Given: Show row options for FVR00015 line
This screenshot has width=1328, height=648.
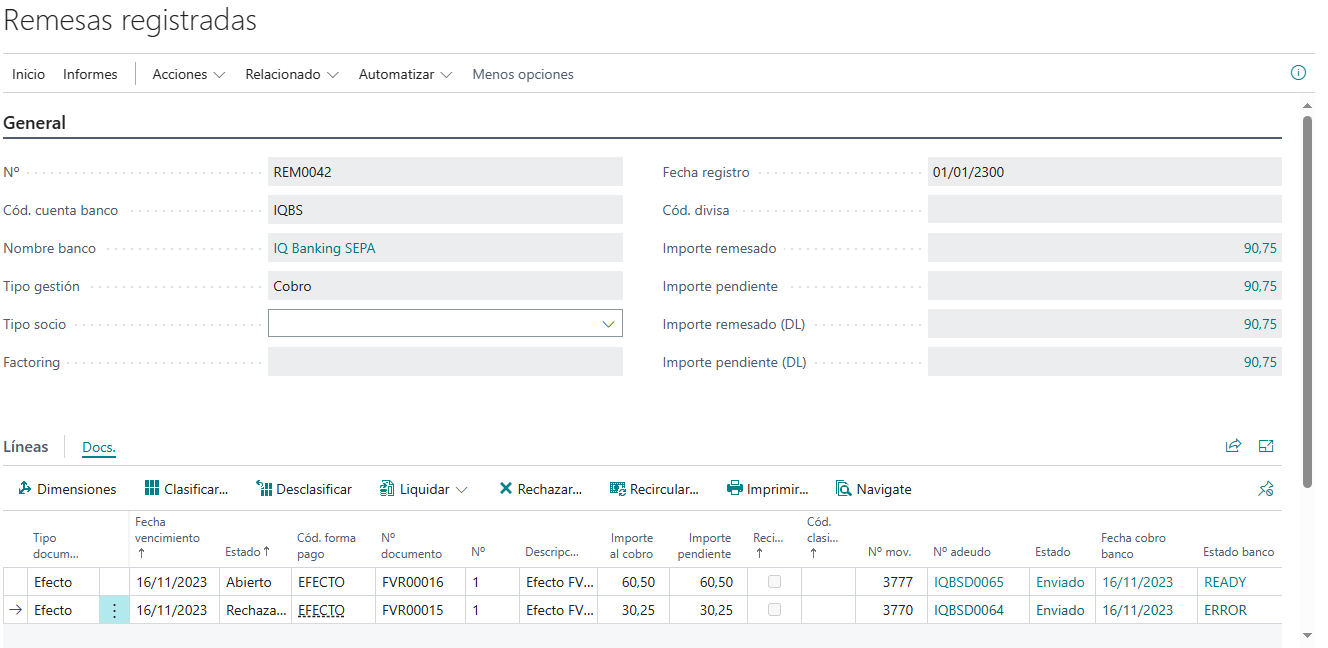Looking at the screenshot, I should [x=114, y=610].
